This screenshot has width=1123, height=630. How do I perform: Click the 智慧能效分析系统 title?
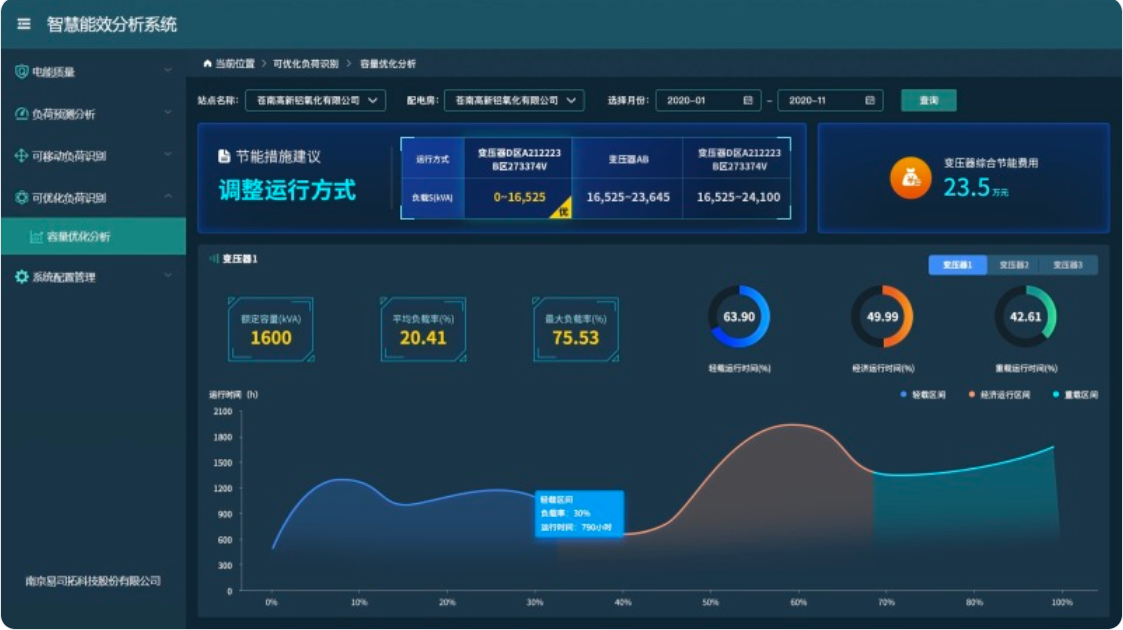[112, 24]
